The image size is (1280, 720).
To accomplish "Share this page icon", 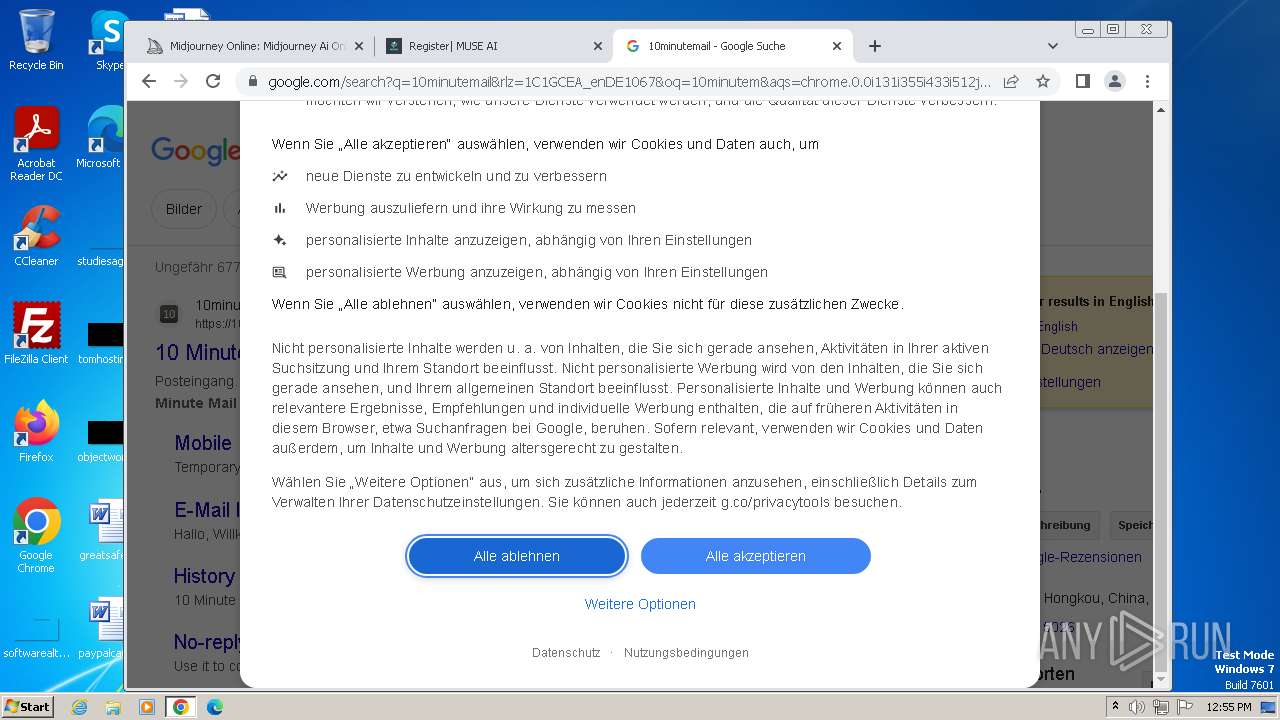I will tap(1011, 81).
